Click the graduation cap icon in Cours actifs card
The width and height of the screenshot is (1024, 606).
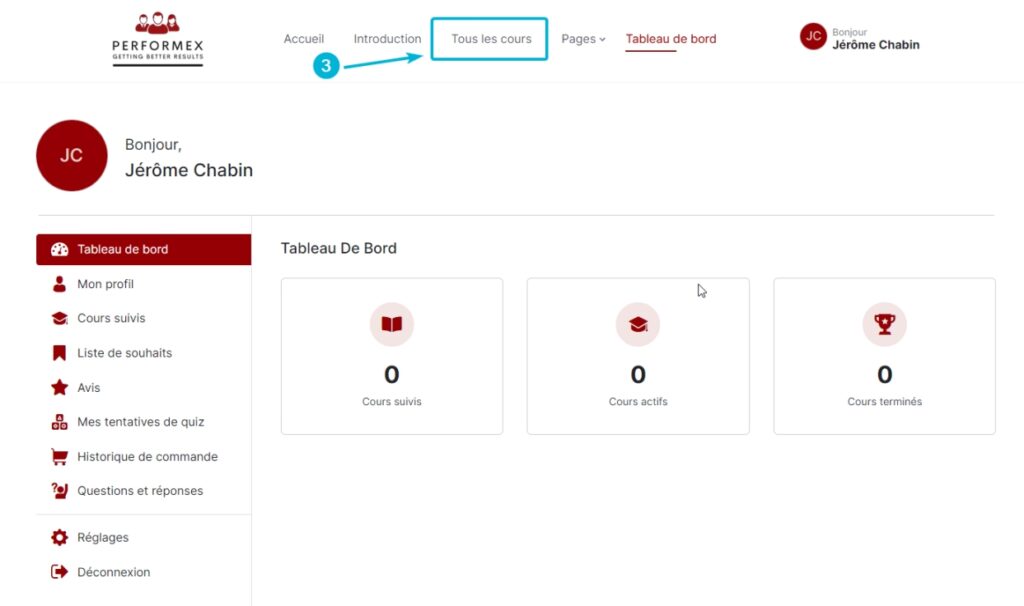[638, 324]
